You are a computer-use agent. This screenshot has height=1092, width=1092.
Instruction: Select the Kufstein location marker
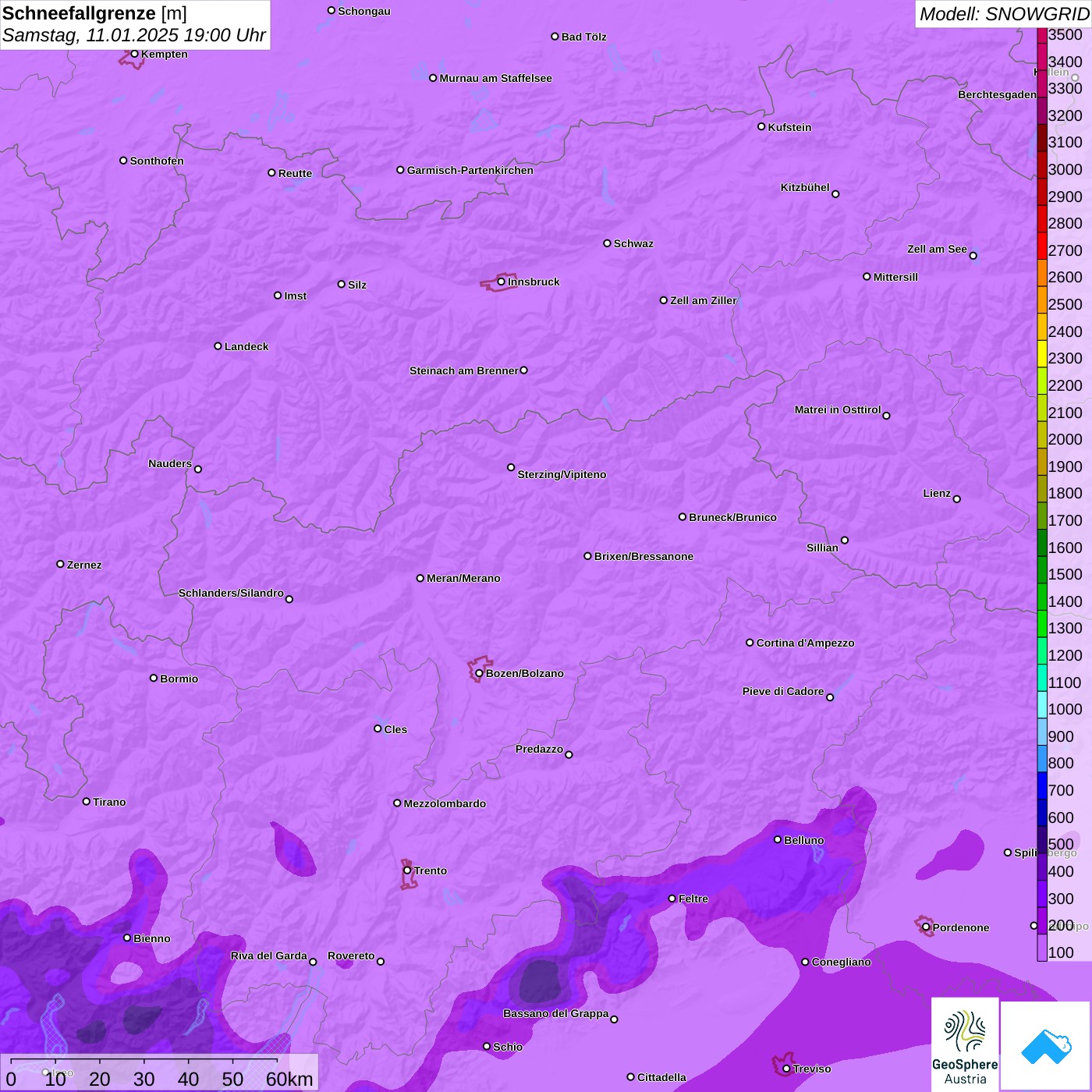(x=761, y=126)
